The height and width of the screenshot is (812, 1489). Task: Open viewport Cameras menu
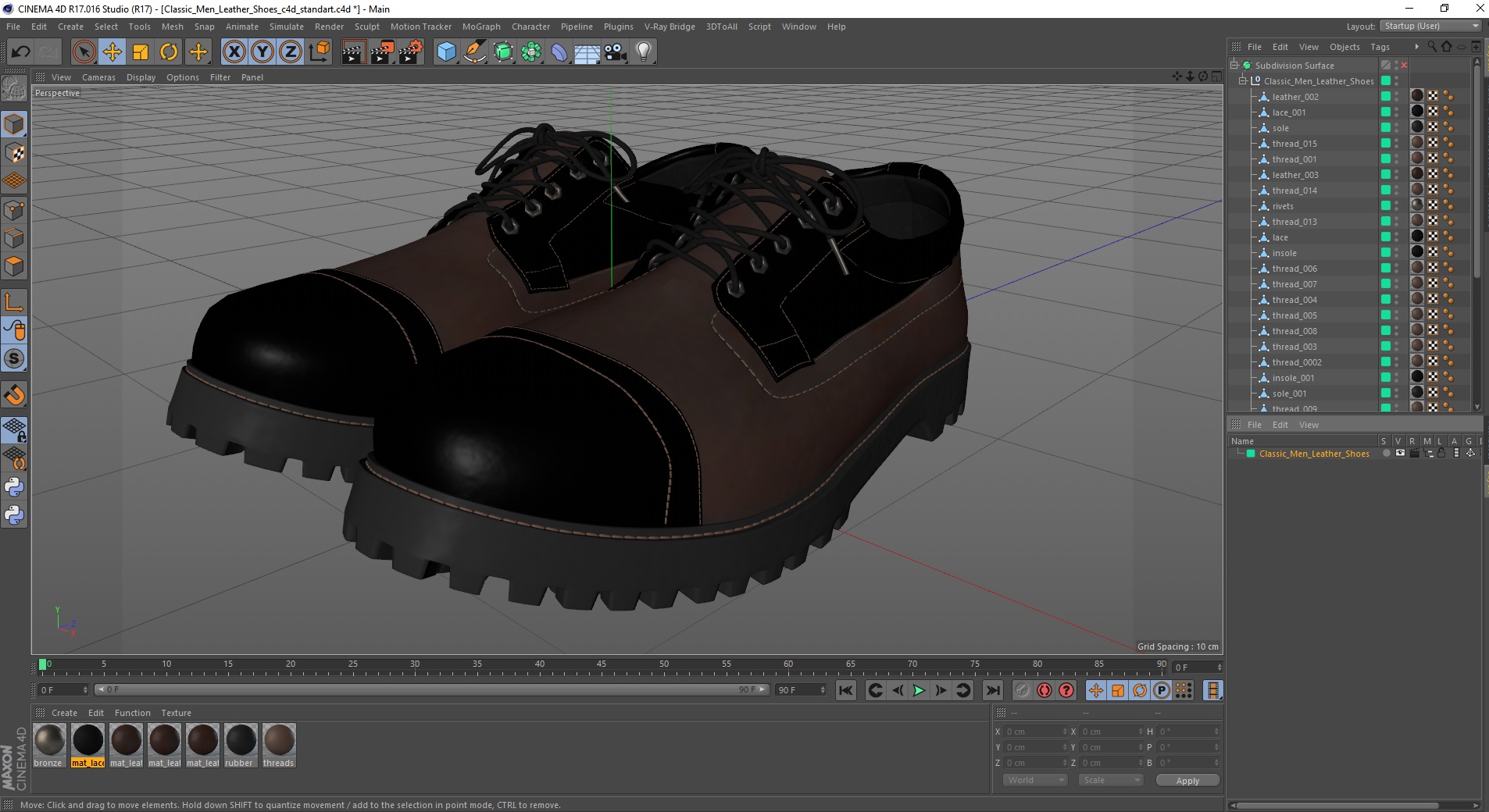[98, 77]
